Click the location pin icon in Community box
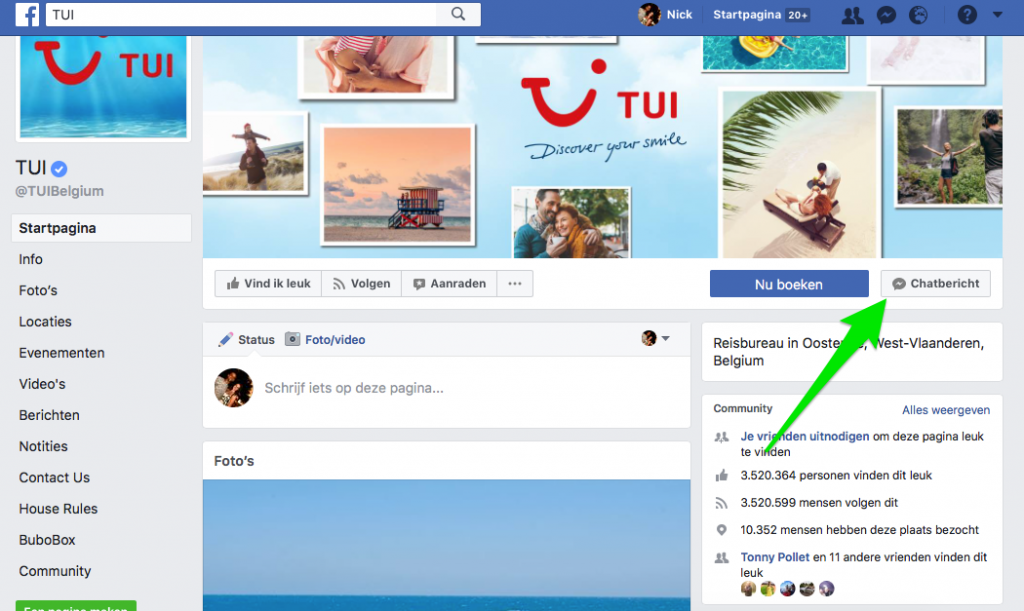 click(722, 530)
